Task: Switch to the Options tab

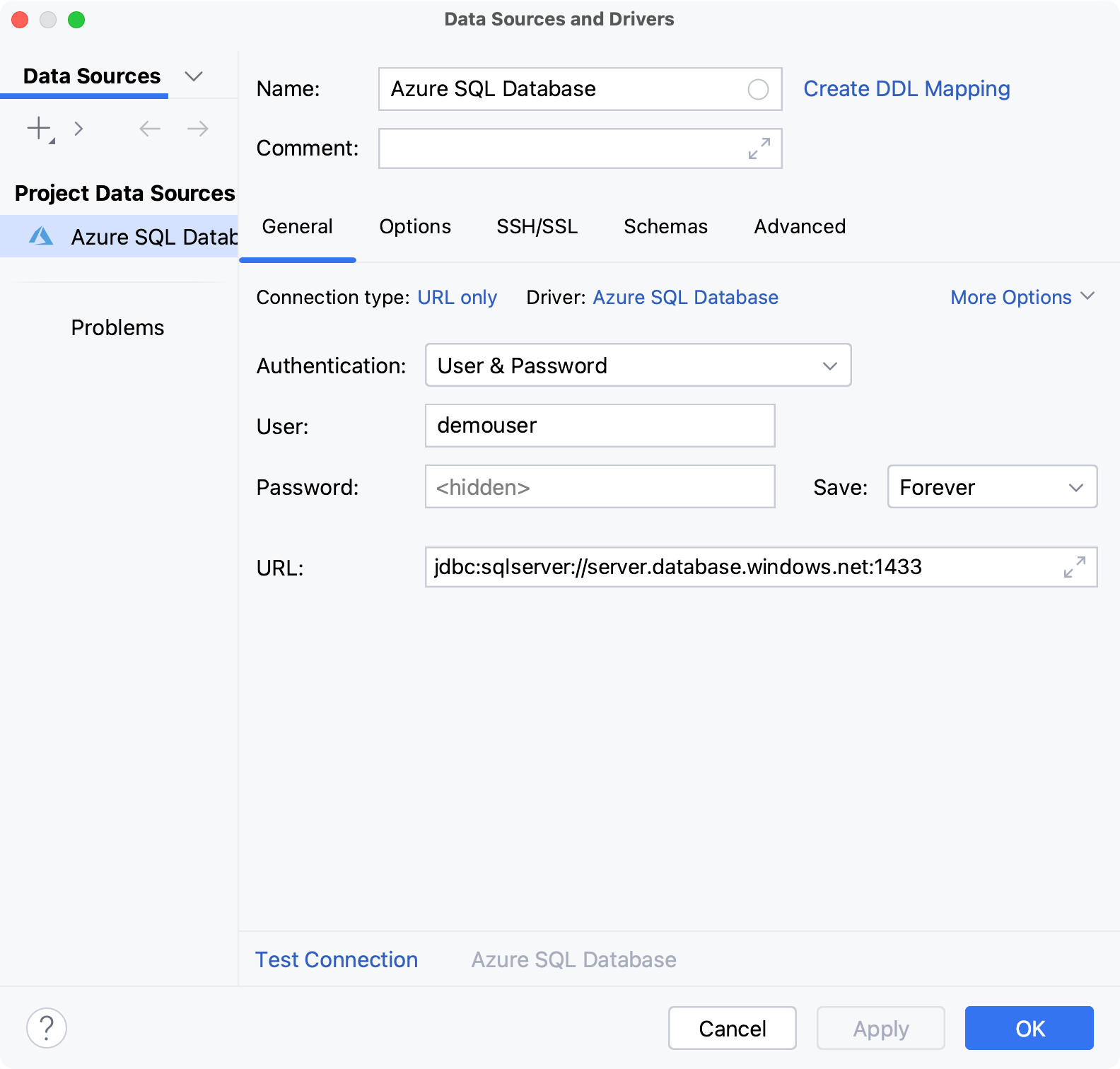Action: coord(415,226)
